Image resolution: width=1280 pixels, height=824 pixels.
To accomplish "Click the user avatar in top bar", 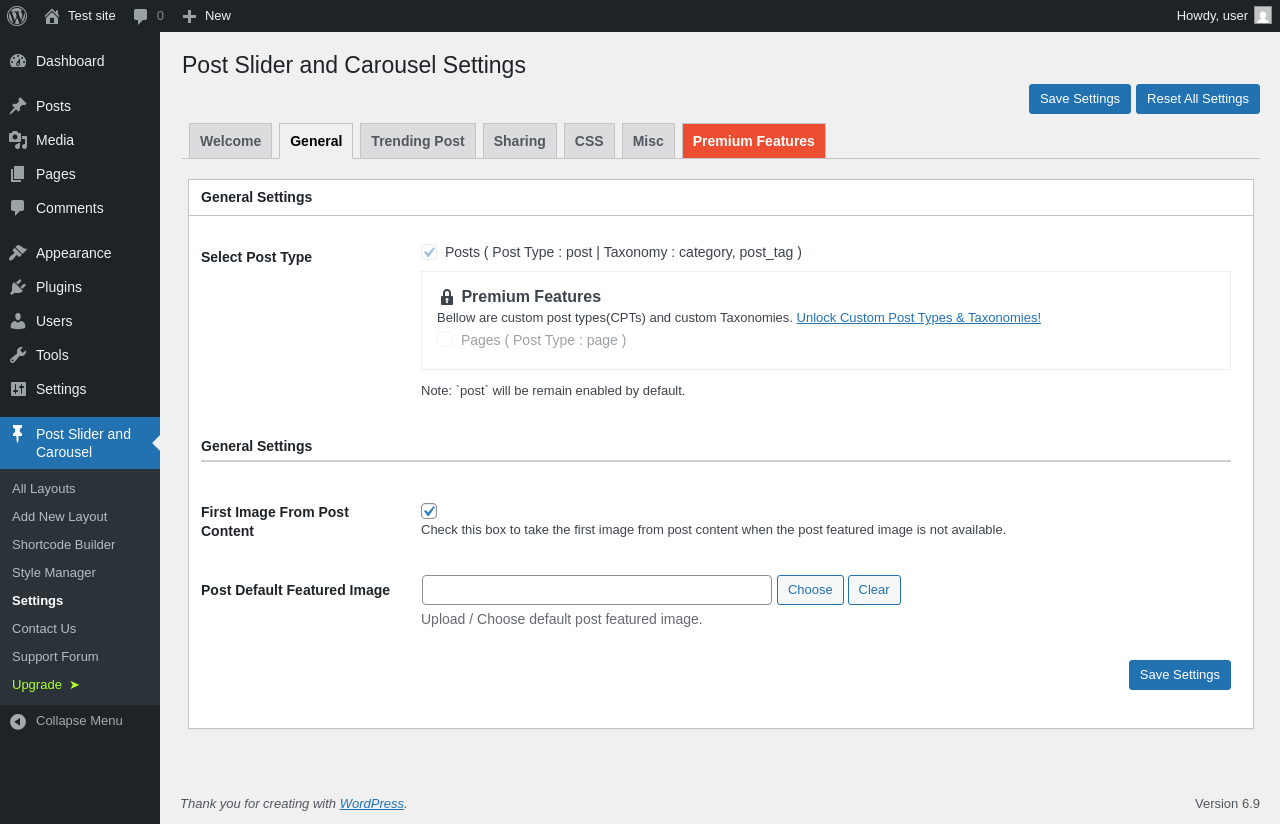I will coord(1263,15).
